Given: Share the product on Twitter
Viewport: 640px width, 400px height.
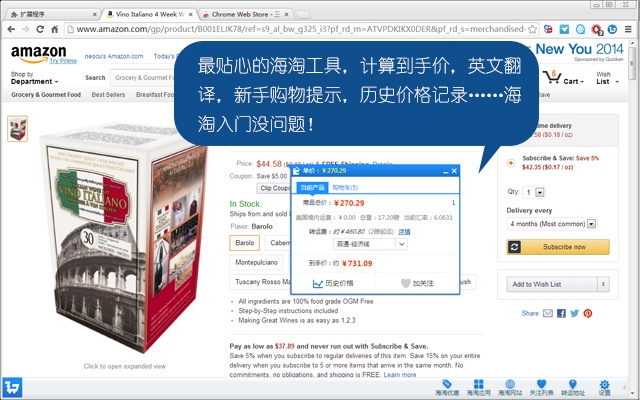Looking at the screenshot, I should pos(575,313).
